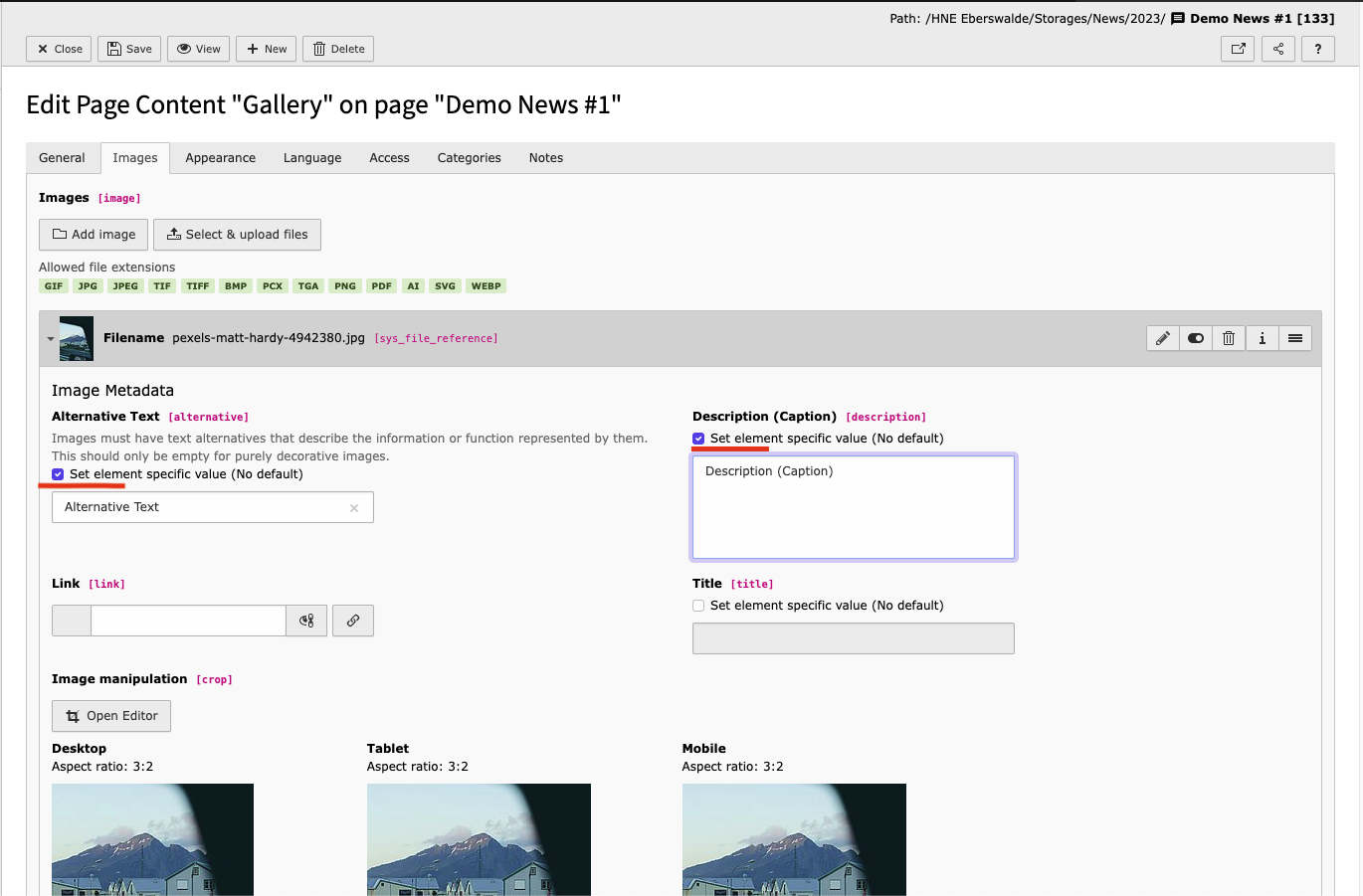Click the pencil edit icon for image
The height and width of the screenshot is (896, 1363).
pyautogui.click(x=1162, y=338)
